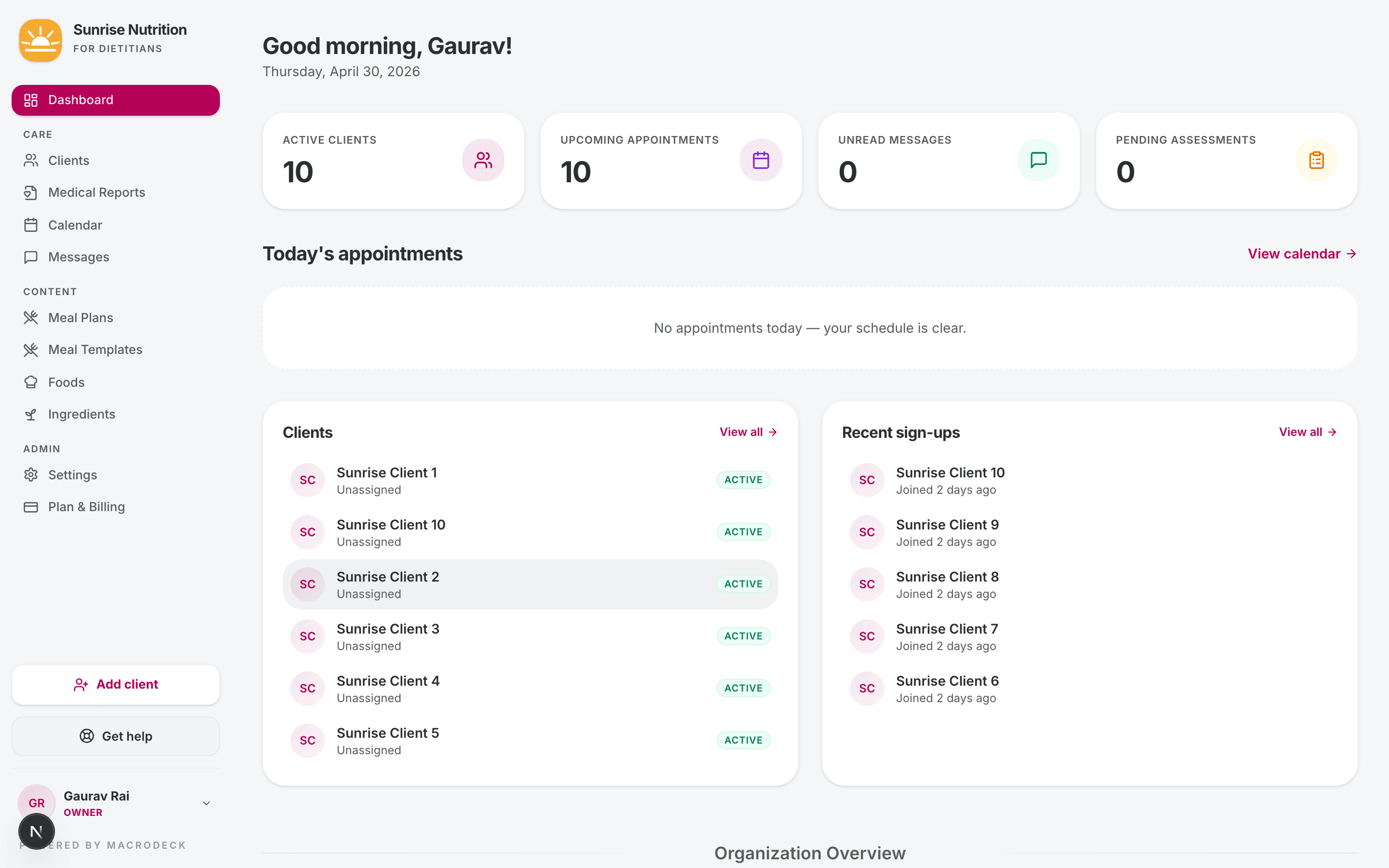Open Medical Reports in sidebar
This screenshot has height=868, width=1389.
pyautogui.click(x=96, y=192)
